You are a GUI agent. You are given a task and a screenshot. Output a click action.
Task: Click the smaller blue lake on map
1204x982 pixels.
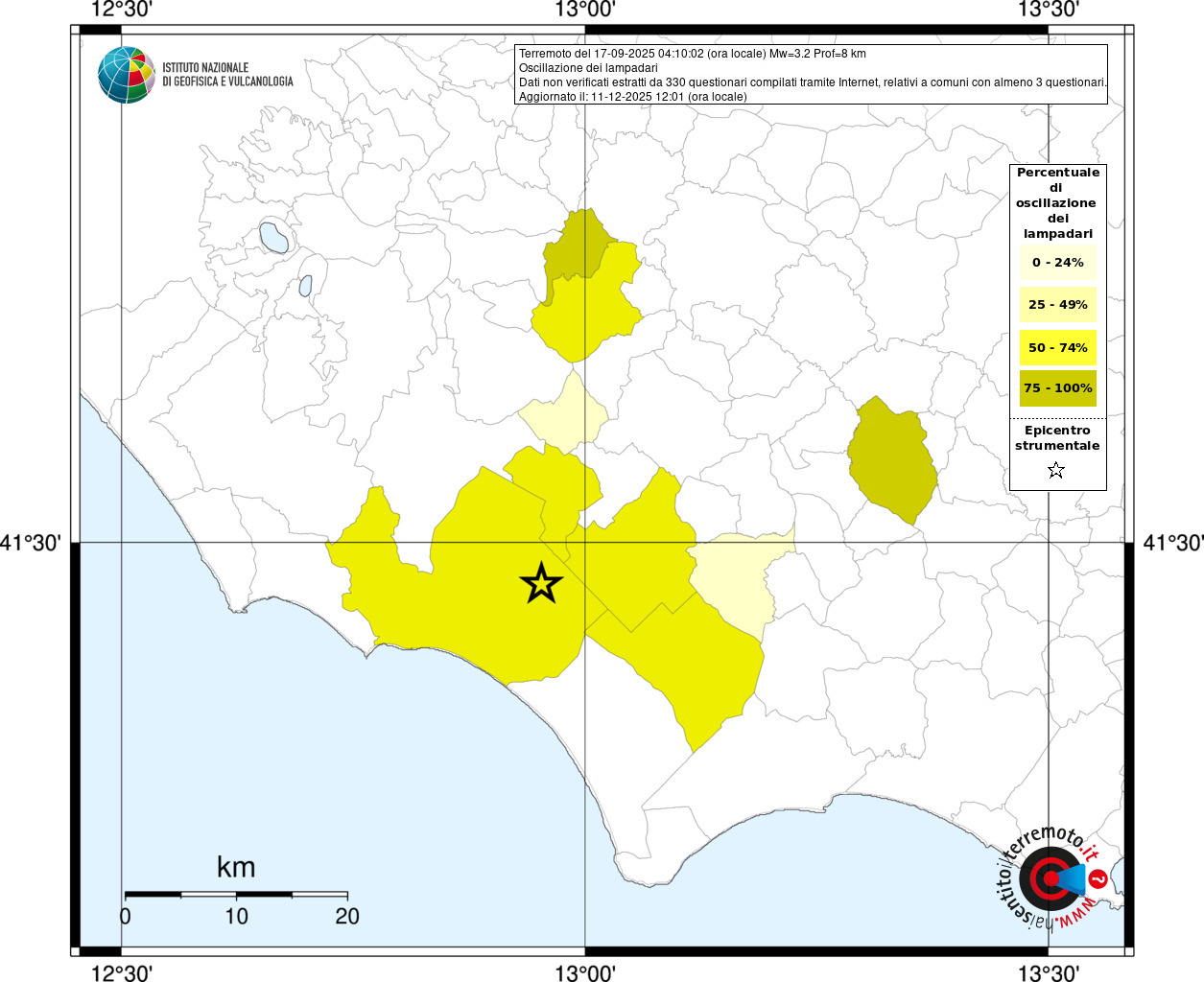(305, 285)
